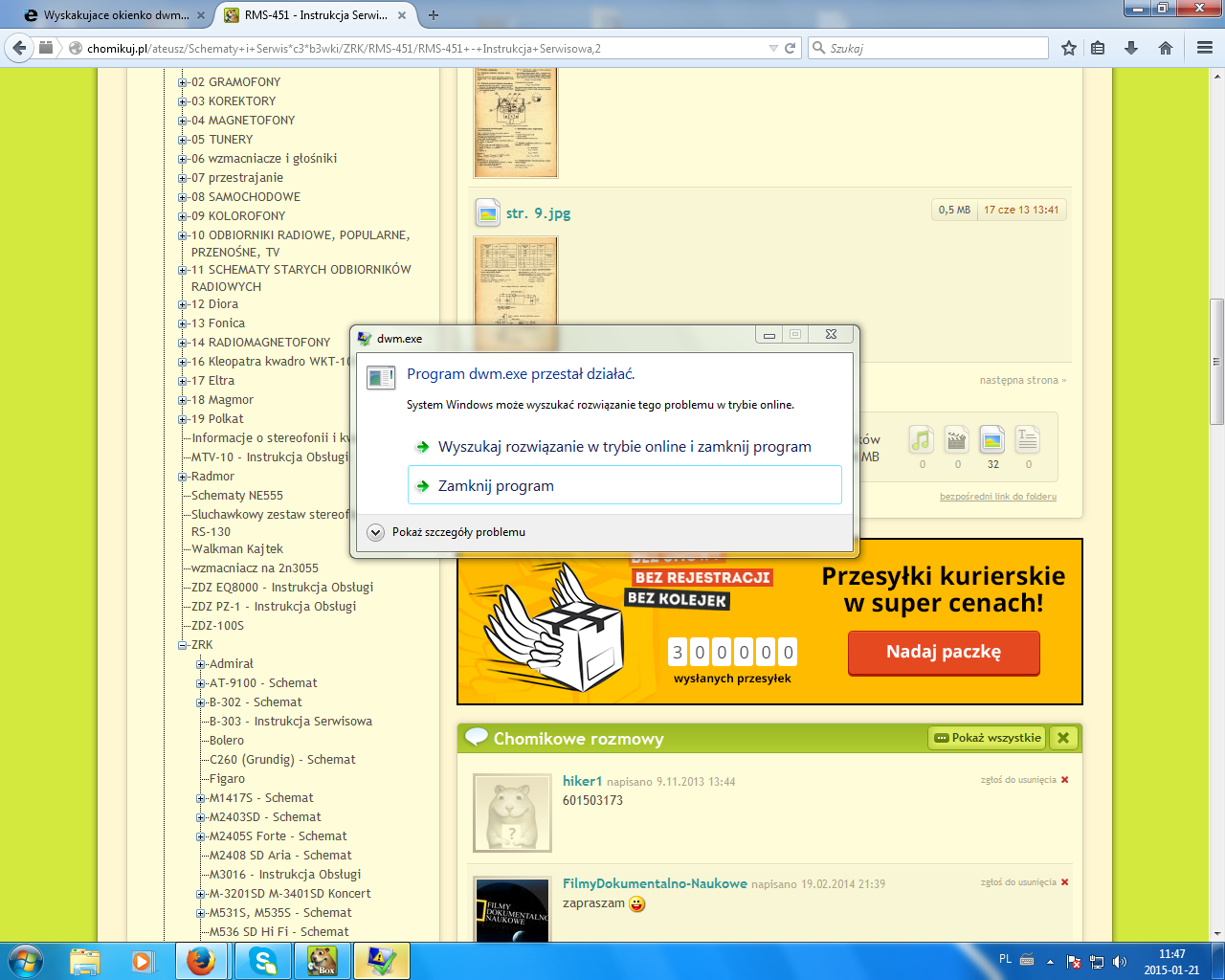Report hiker1 comment with red X
Image resolution: width=1225 pixels, height=980 pixels.
click(1064, 780)
